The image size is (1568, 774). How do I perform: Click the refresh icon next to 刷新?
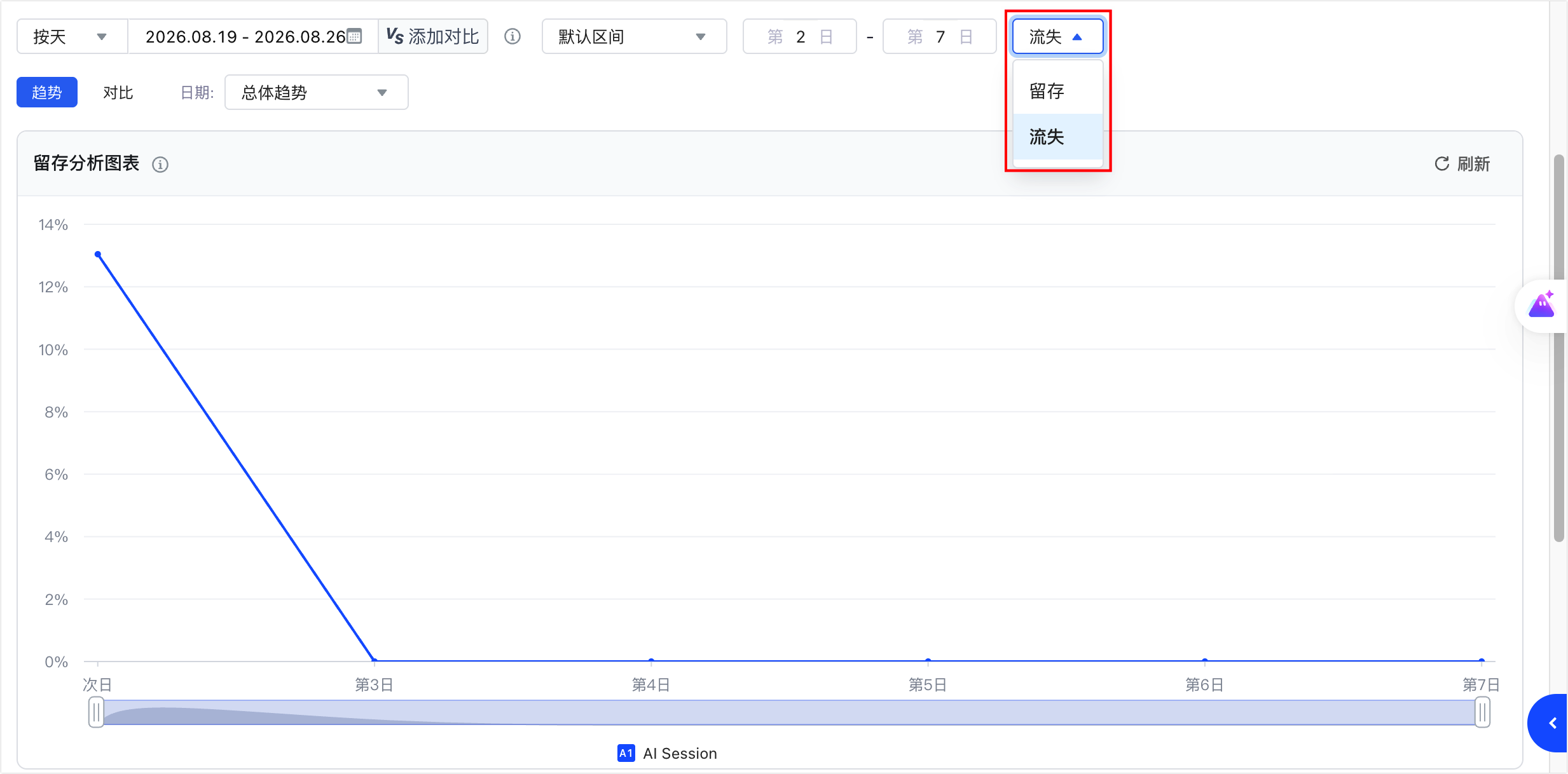[1441, 164]
